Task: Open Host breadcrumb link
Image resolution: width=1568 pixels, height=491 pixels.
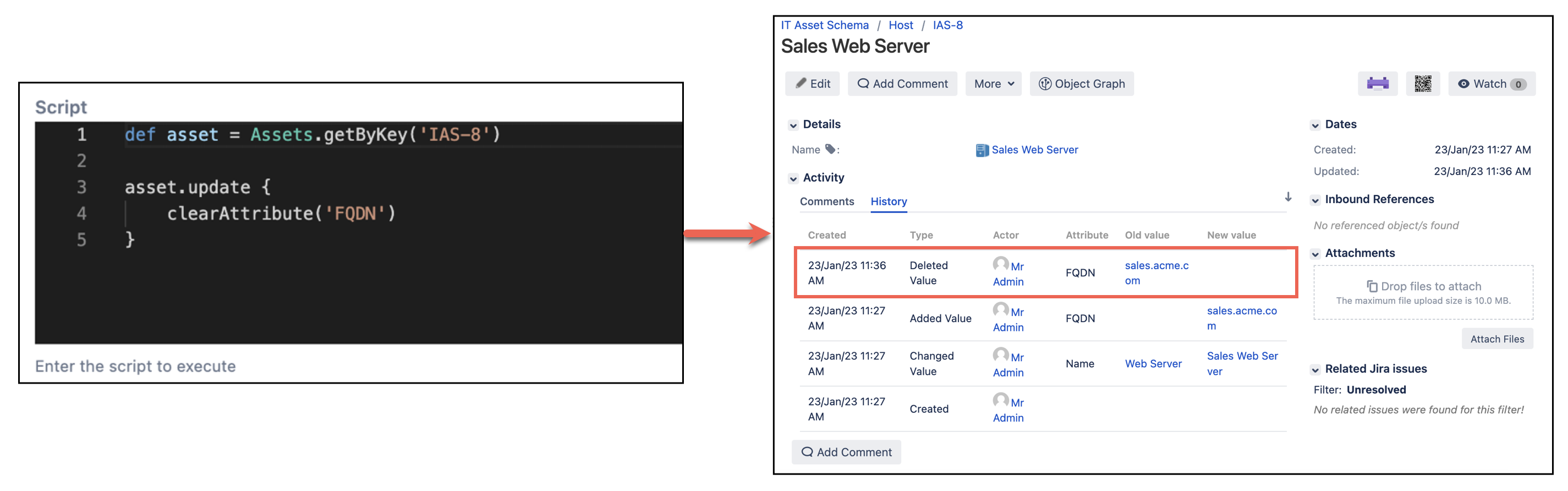Action: (x=901, y=25)
